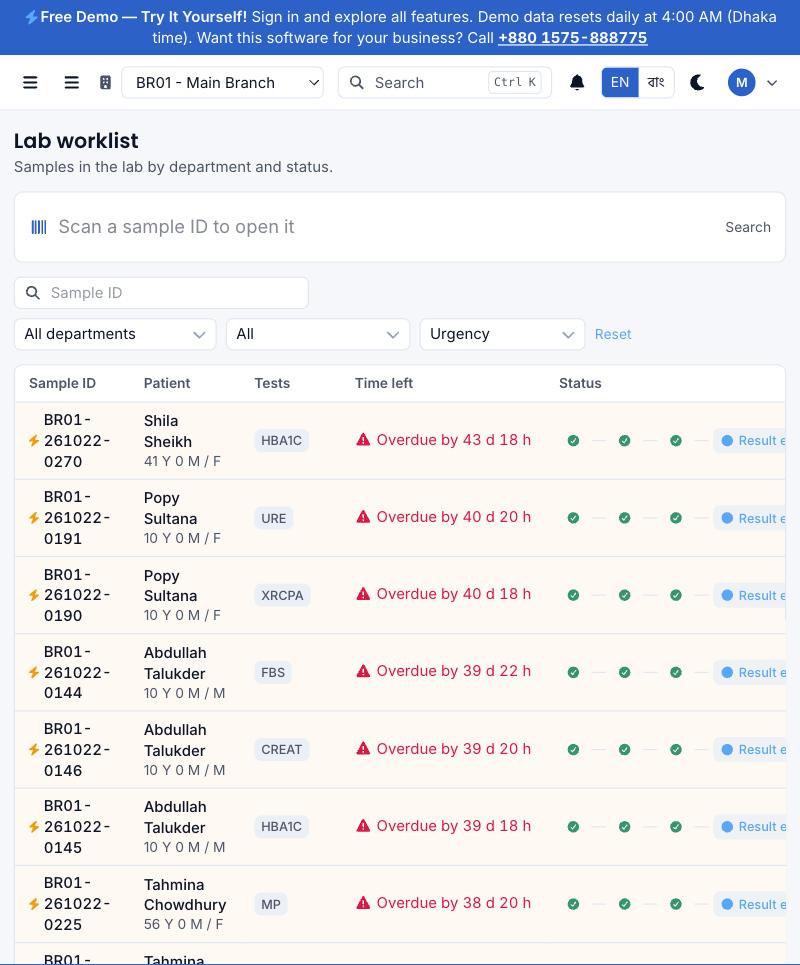Click the URE test tag
This screenshot has width=800, height=965.
[273, 518]
